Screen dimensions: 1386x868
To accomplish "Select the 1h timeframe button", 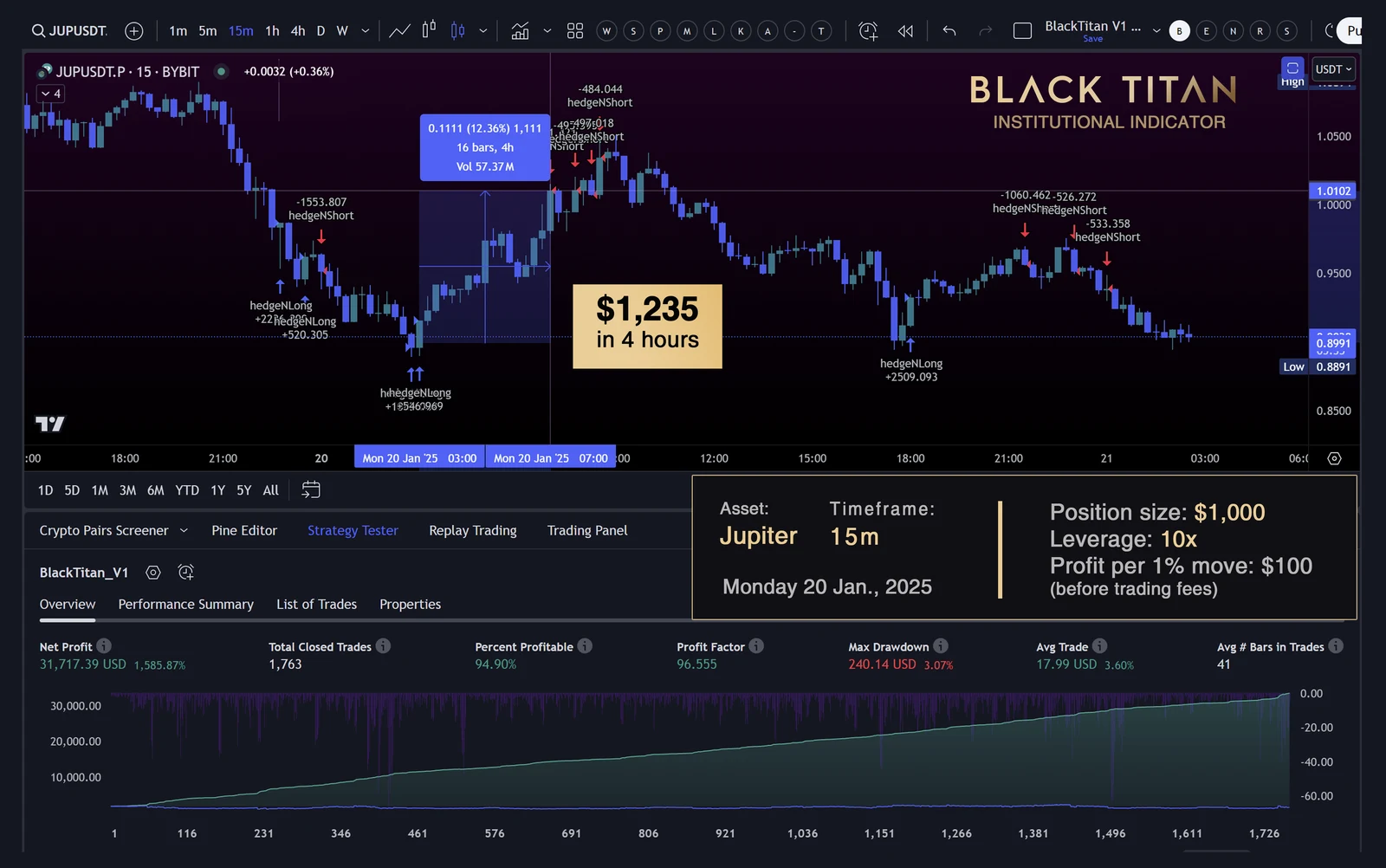I will 272,31.
